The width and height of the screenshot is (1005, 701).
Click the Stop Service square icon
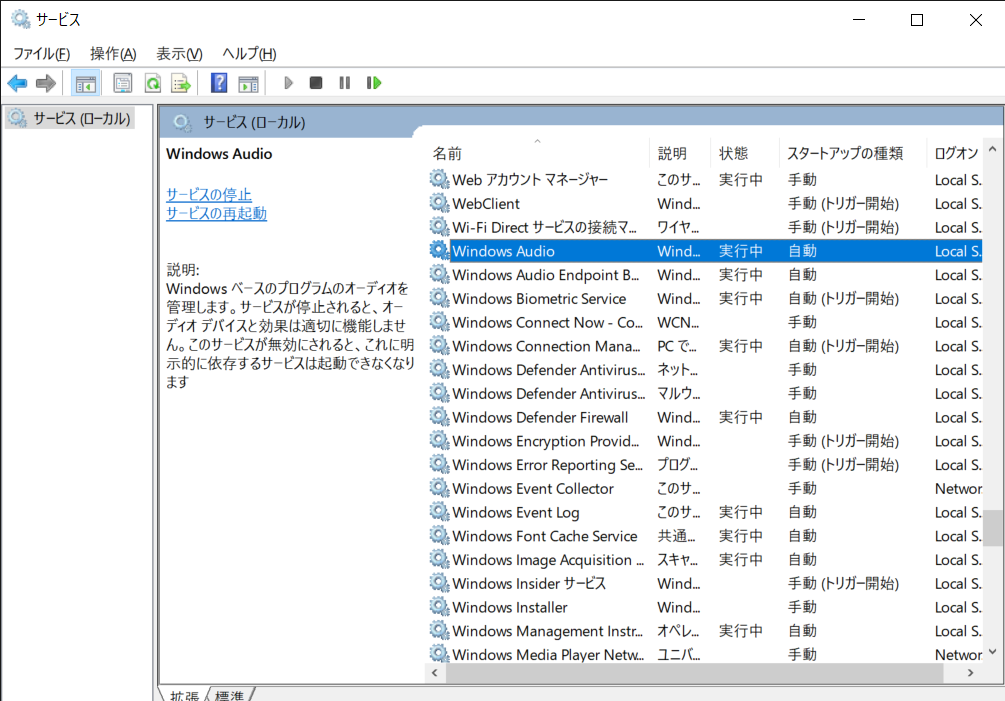315,83
